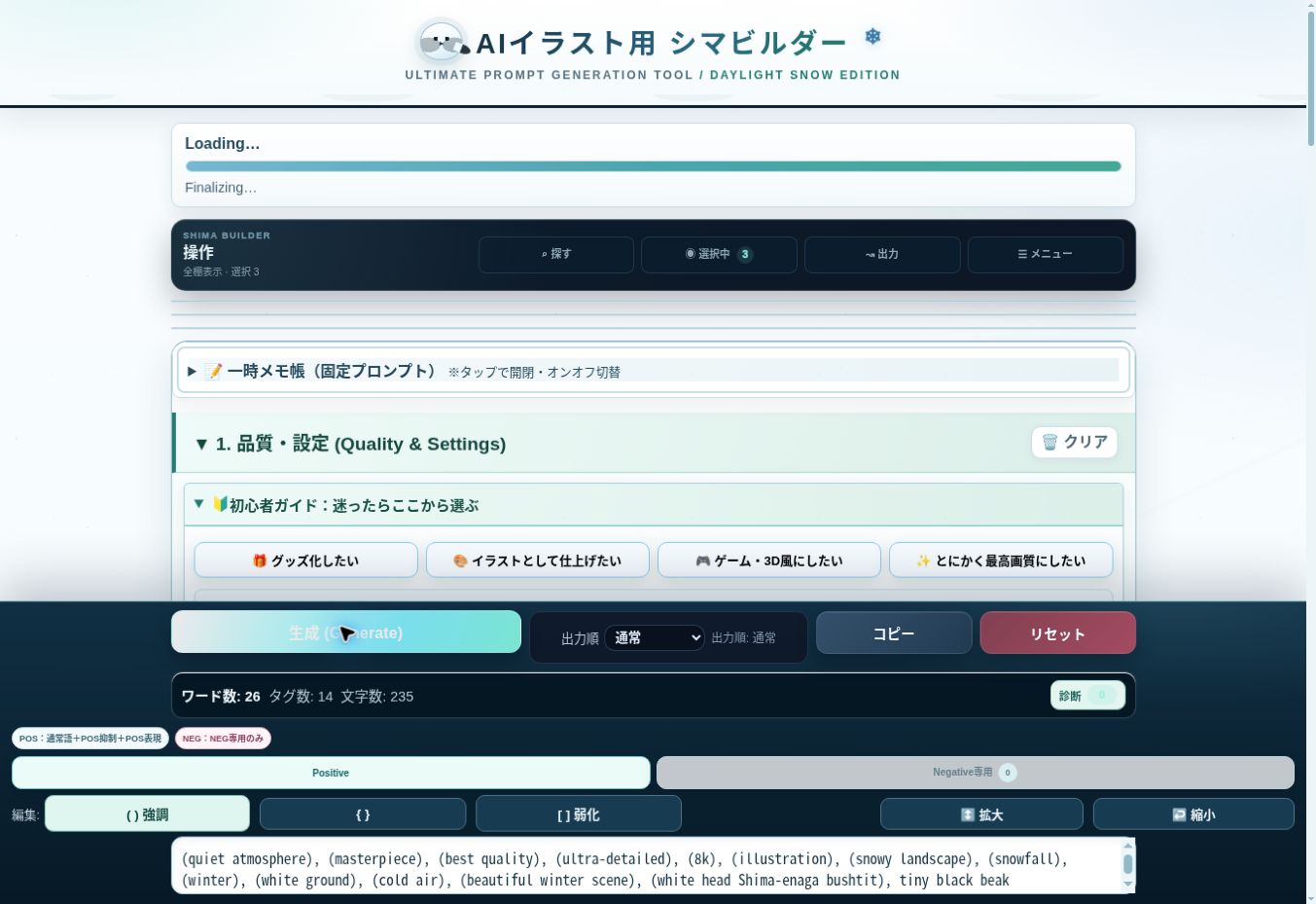Choose the とにかく最高画質にしたい preset
Image resolution: width=1316 pixels, height=904 pixels.
click(x=1001, y=560)
